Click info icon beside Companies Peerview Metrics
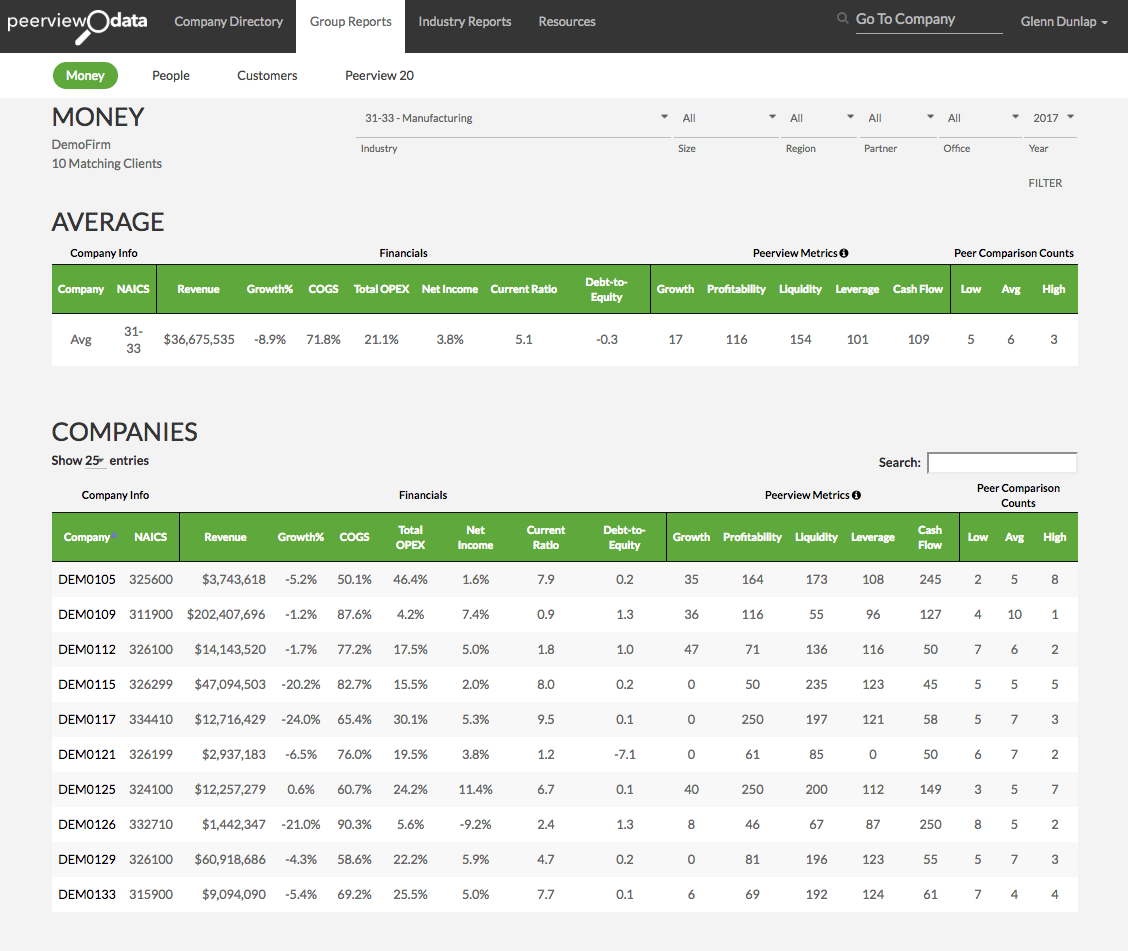This screenshot has height=951, width=1128. pyautogui.click(x=856, y=495)
